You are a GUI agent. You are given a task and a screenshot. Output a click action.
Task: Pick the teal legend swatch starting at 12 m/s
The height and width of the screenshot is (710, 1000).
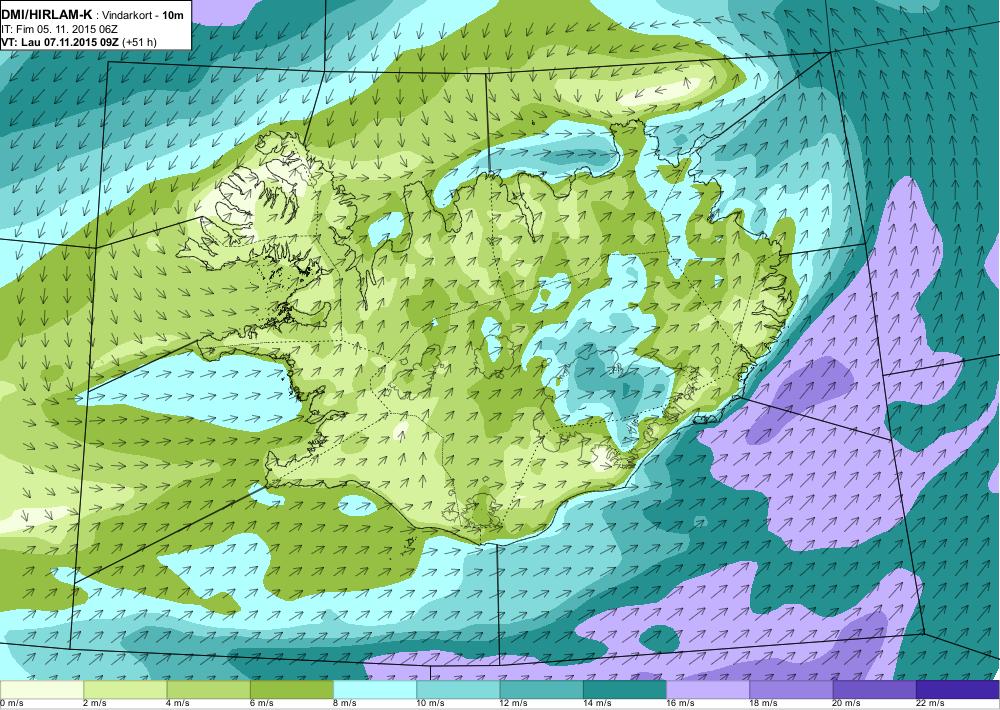pyautogui.click(x=541, y=689)
